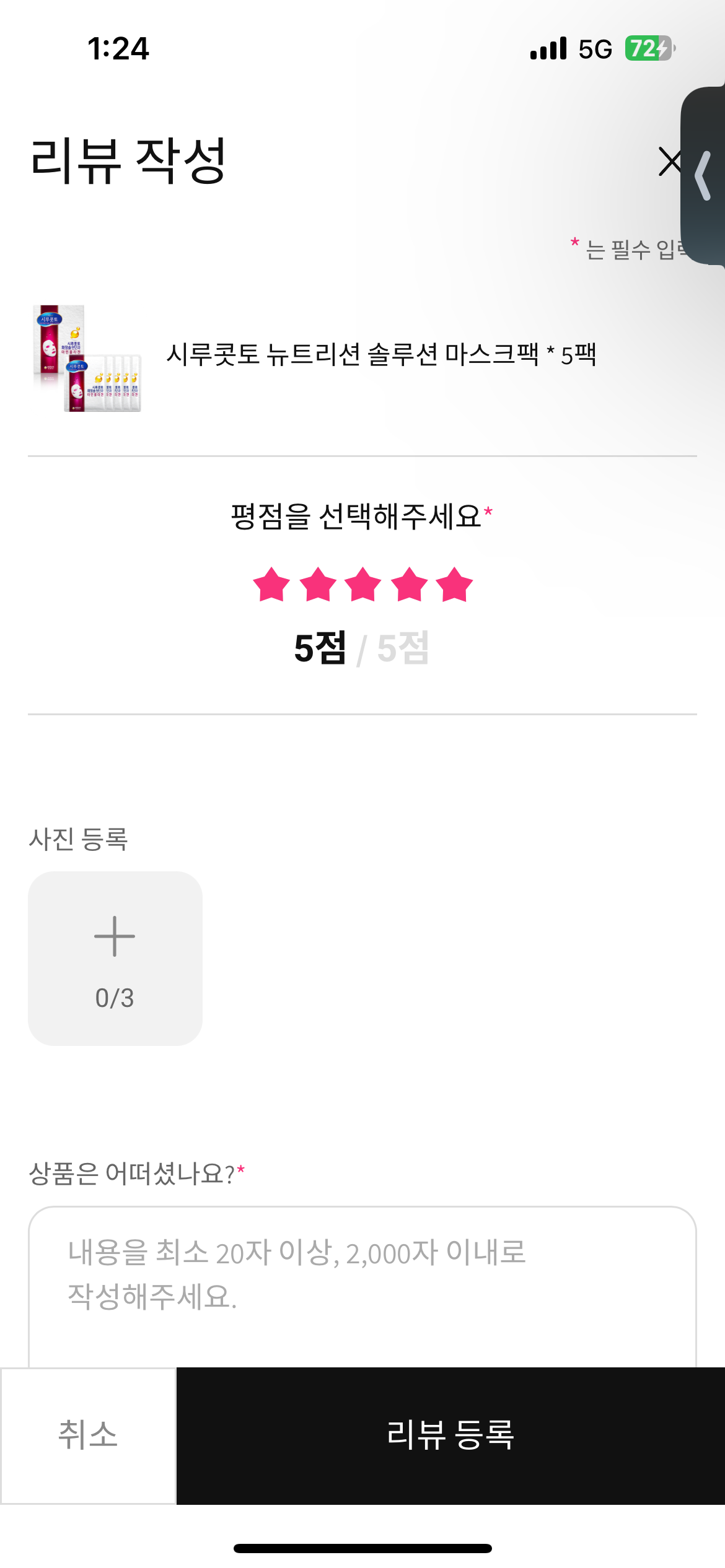Tap the mask pack product thumbnail
725x1568 pixels.
point(87,358)
